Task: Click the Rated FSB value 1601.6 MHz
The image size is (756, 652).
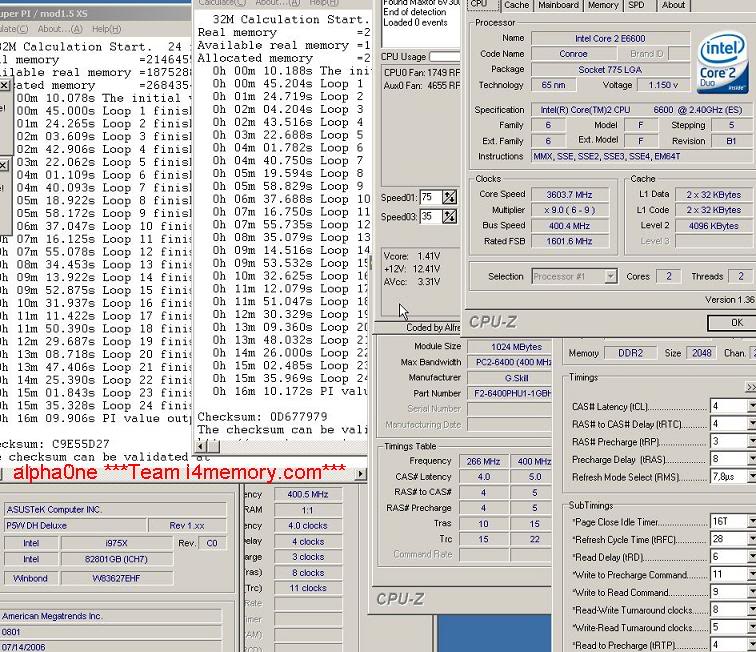Action: (569, 241)
